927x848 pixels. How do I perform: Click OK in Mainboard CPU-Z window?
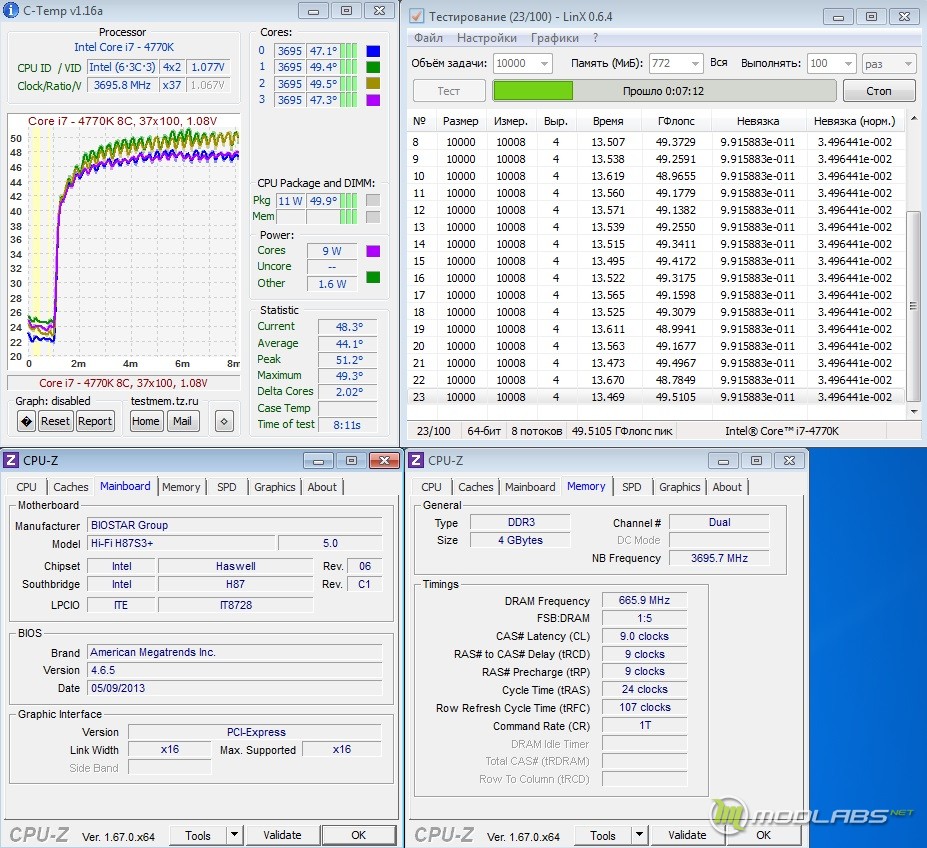(359, 835)
